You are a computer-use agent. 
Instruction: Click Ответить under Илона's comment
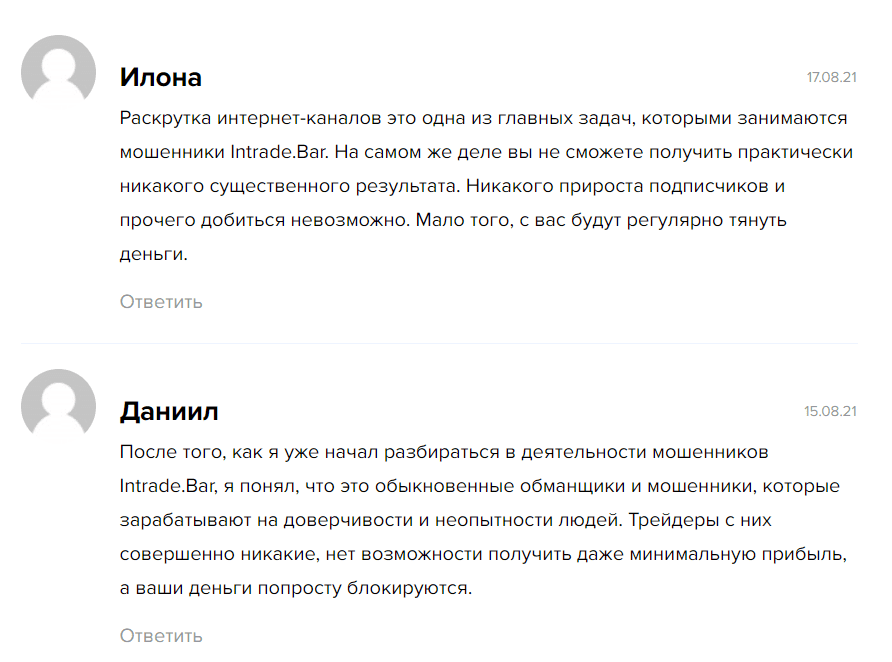[x=161, y=301]
